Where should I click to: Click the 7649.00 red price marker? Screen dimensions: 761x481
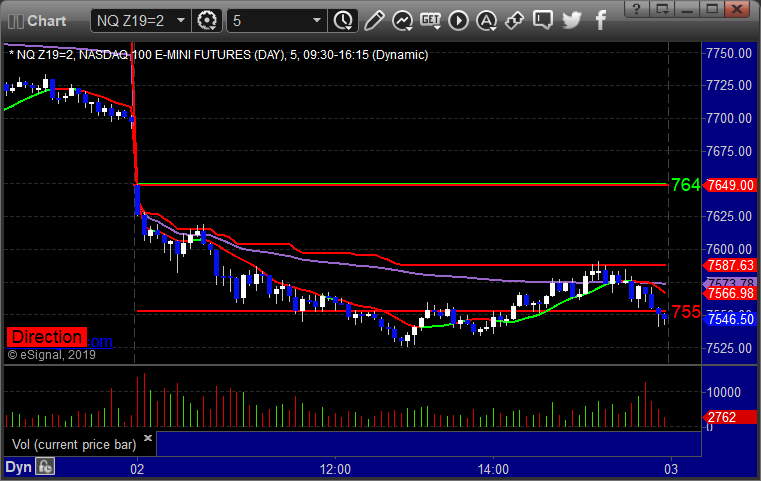730,185
